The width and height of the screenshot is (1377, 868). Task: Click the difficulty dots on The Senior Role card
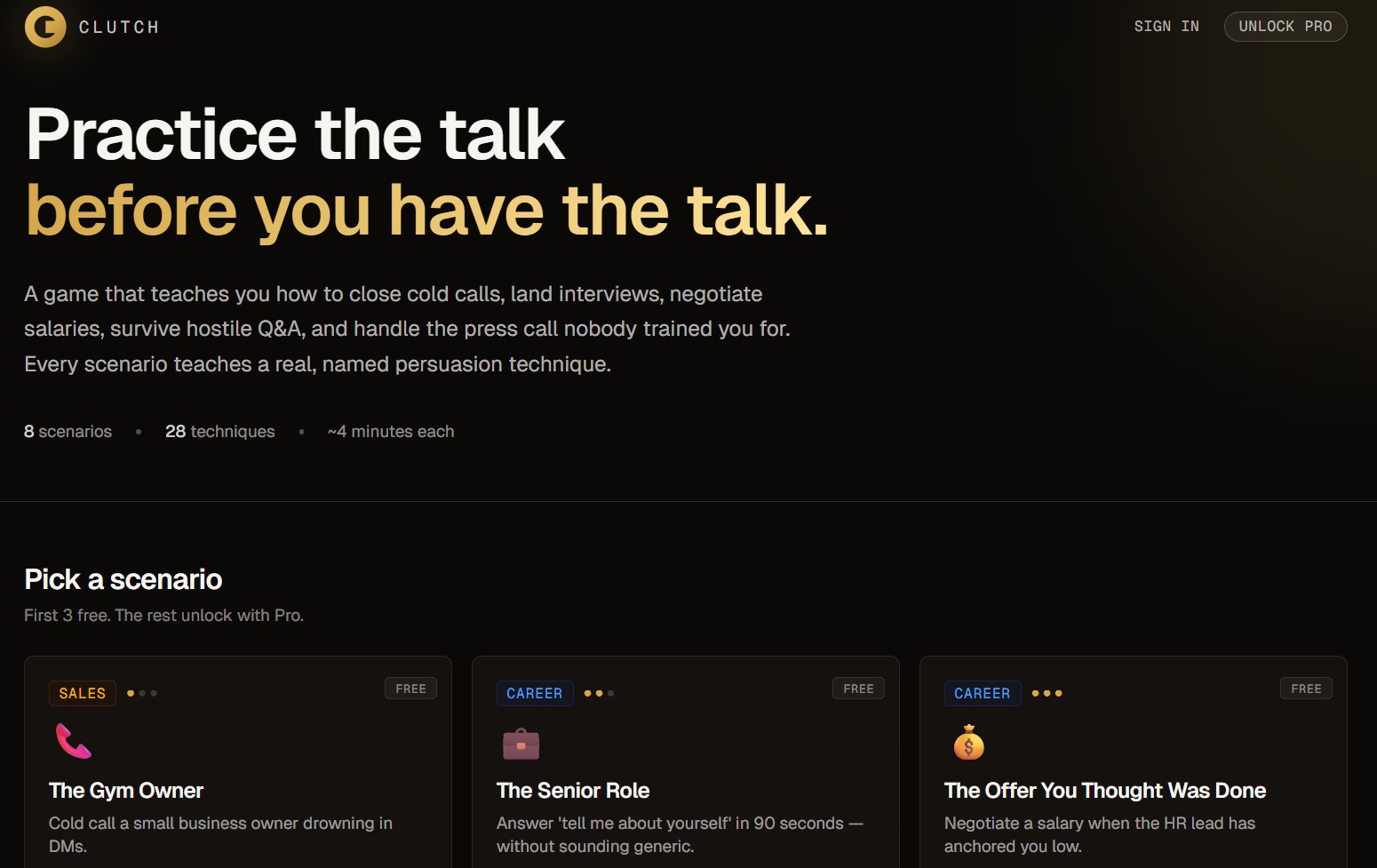[x=599, y=693]
